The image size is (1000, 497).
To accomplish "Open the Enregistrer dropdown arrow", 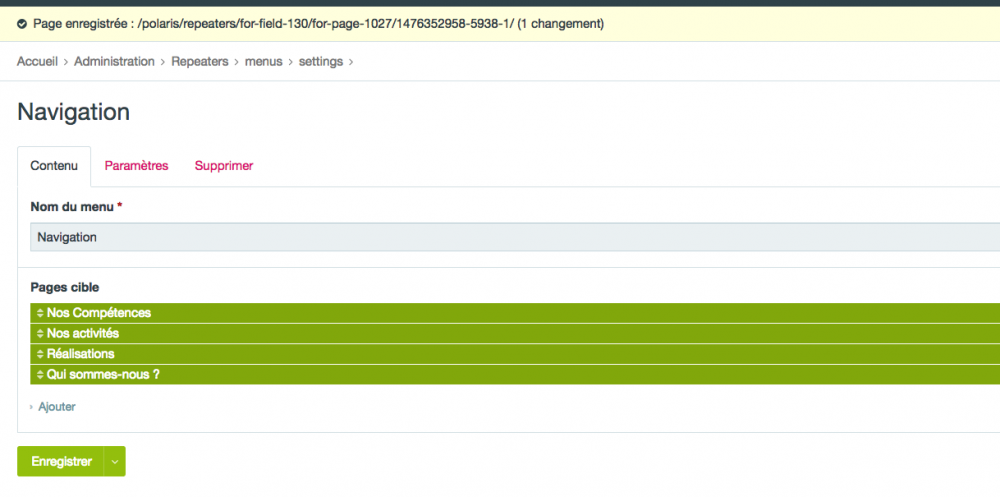I will [115, 462].
